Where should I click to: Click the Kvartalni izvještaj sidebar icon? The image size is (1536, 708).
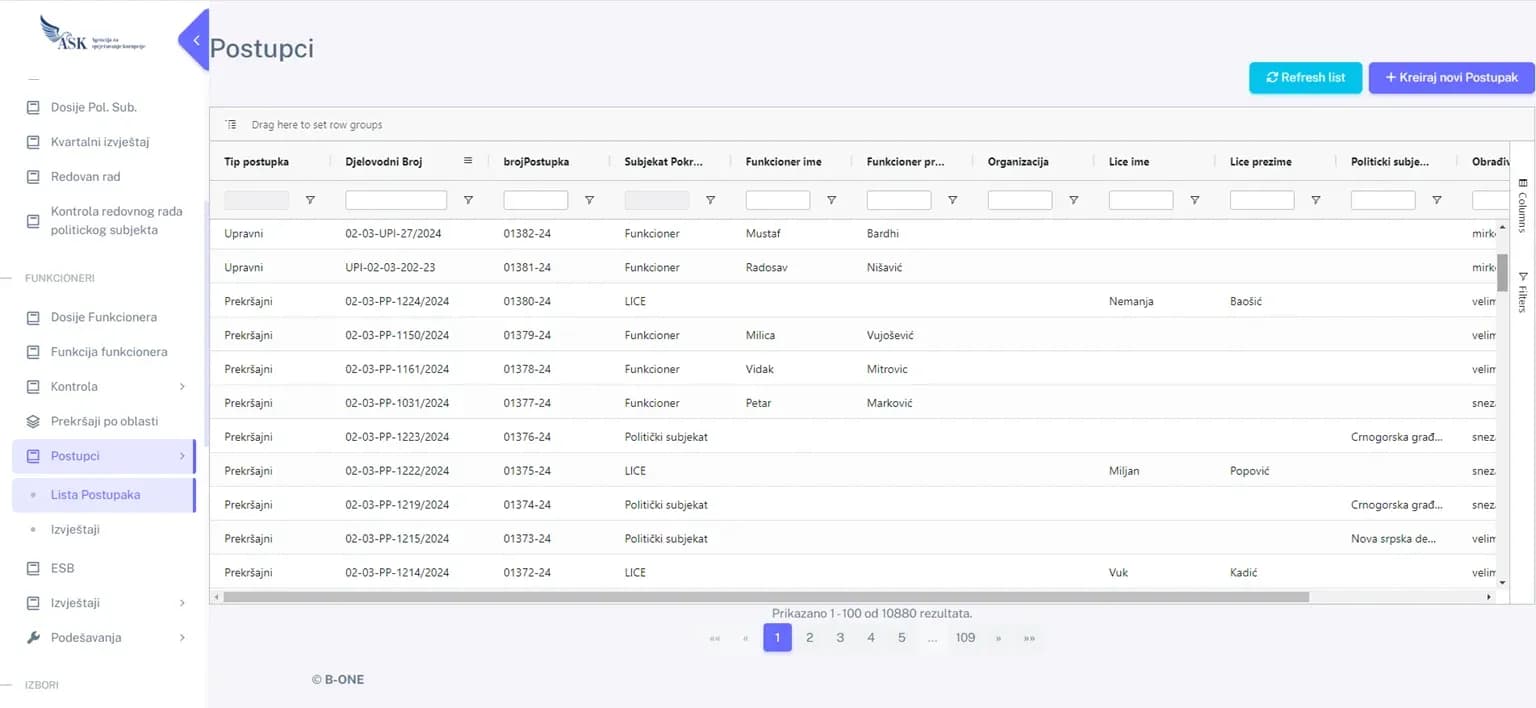coord(33,142)
